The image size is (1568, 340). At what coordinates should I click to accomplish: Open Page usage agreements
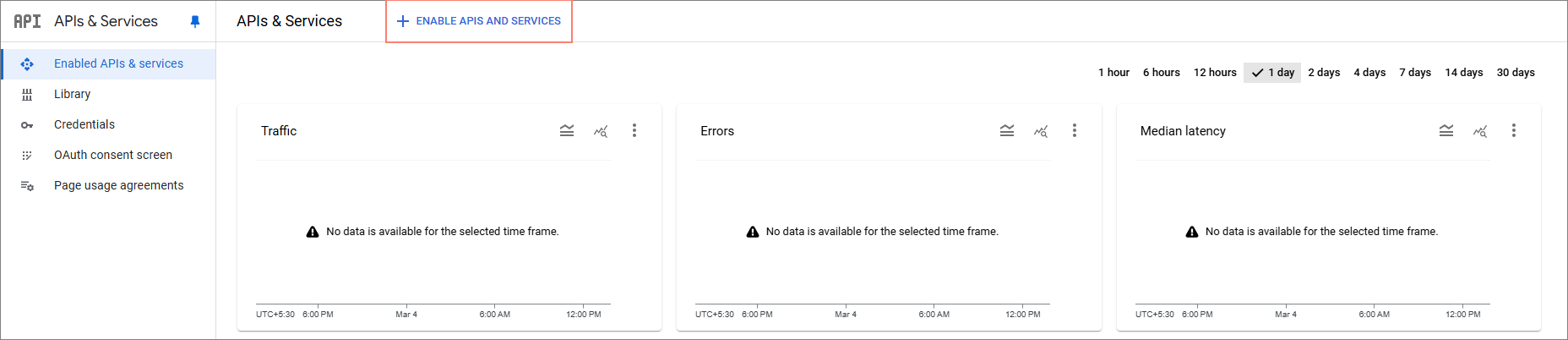click(x=118, y=185)
